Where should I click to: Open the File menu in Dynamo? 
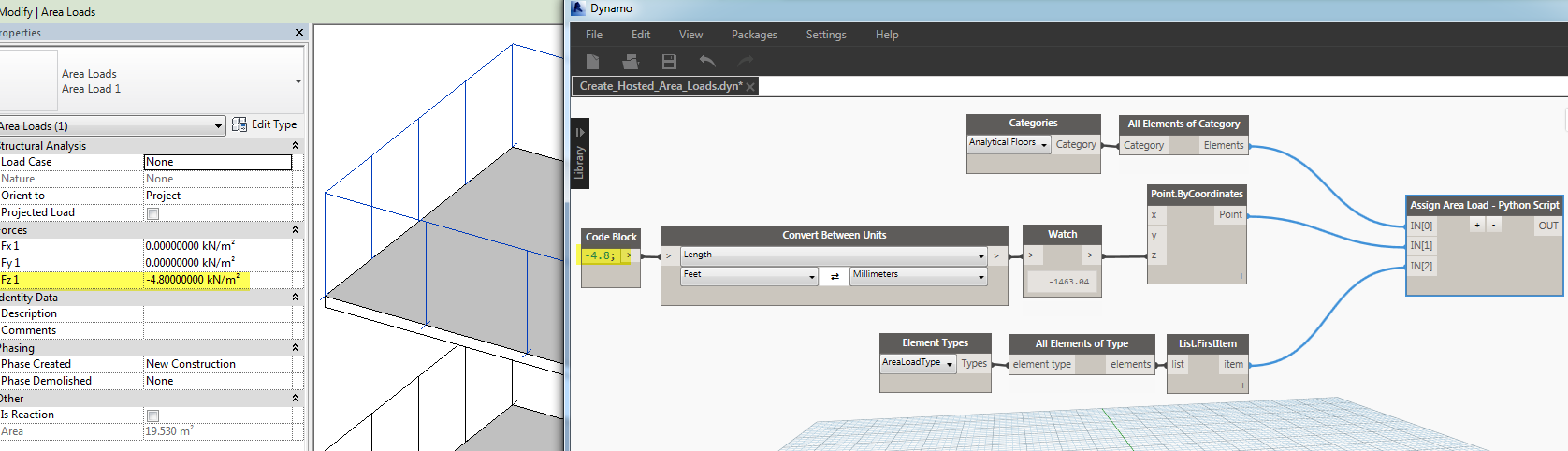point(594,35)
